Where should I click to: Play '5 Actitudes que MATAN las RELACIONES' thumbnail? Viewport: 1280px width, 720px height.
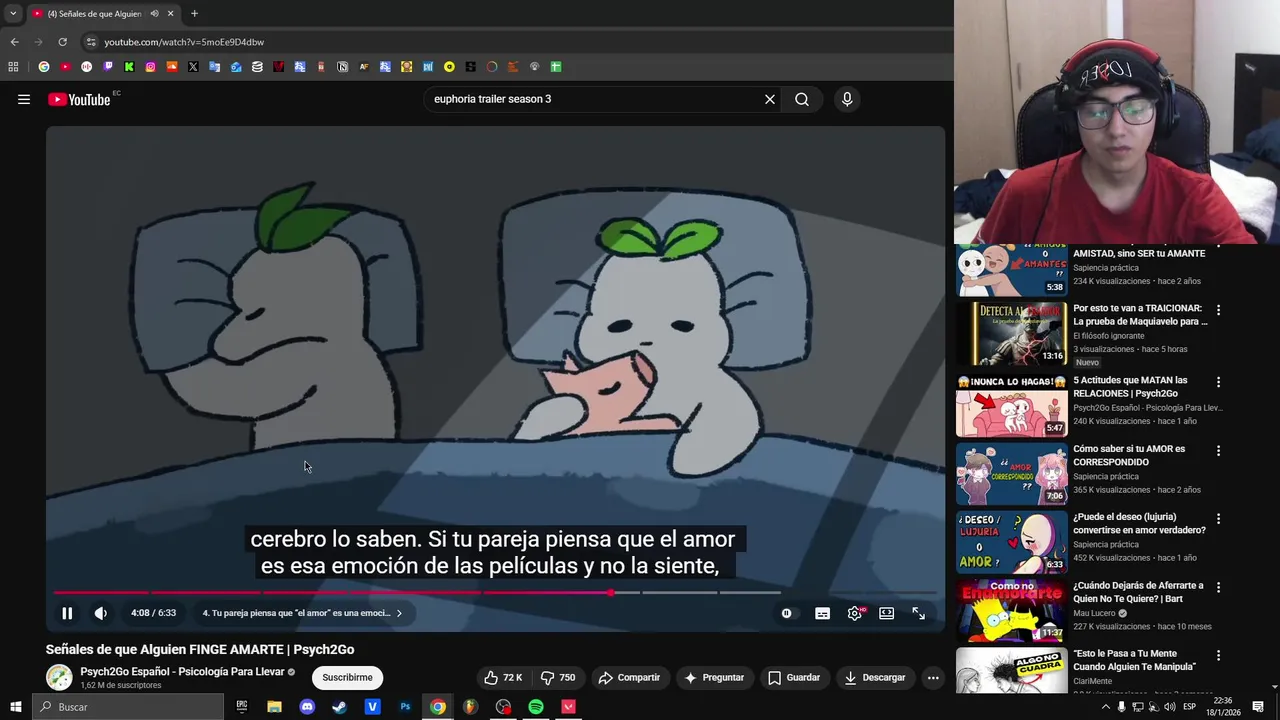1012,406
